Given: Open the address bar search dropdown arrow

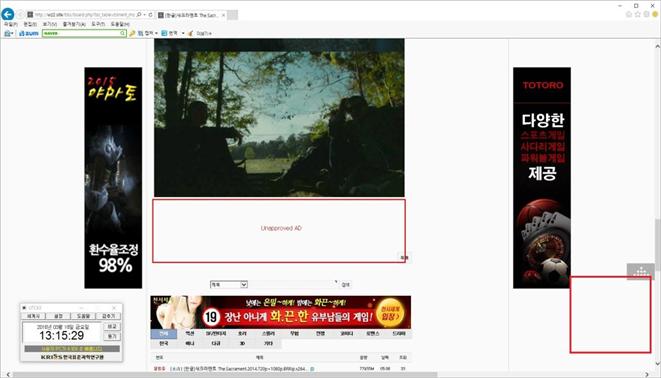Looking at the screenshot, I should tap(145, 15).
